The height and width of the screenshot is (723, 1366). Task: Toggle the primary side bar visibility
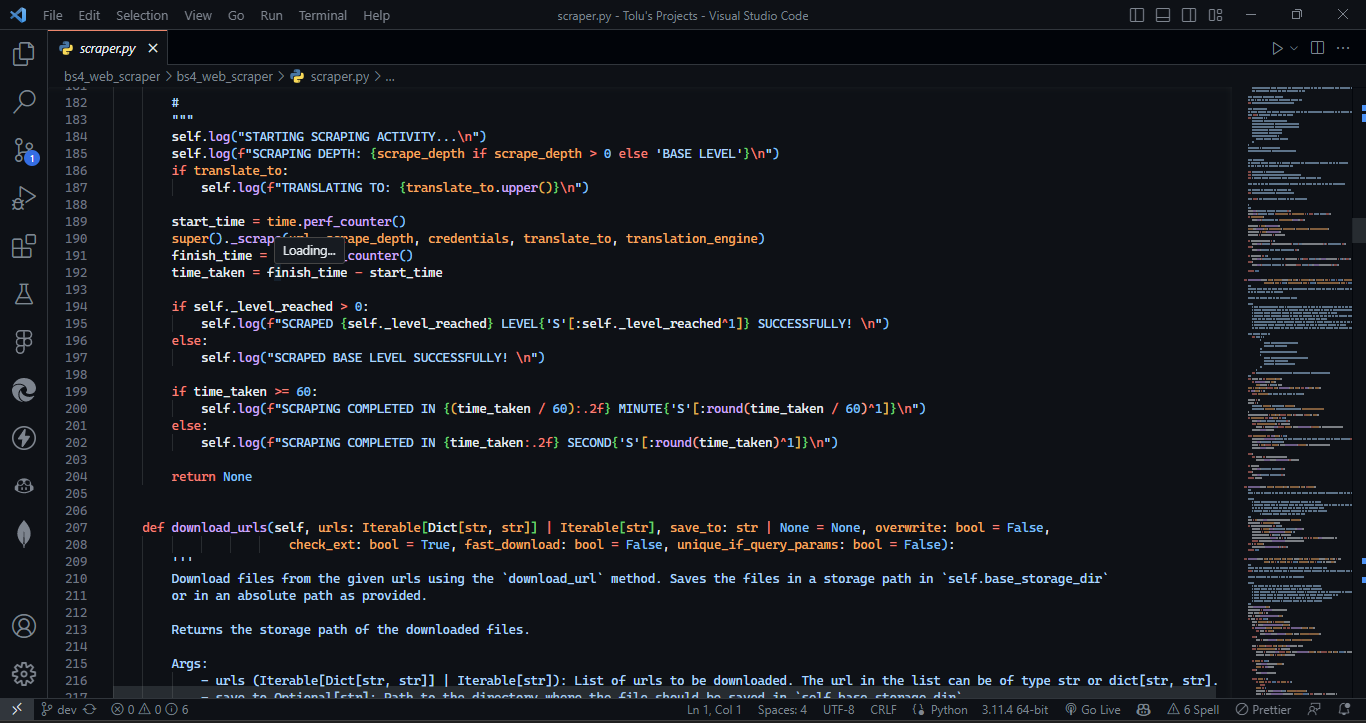pos(1137,15)
